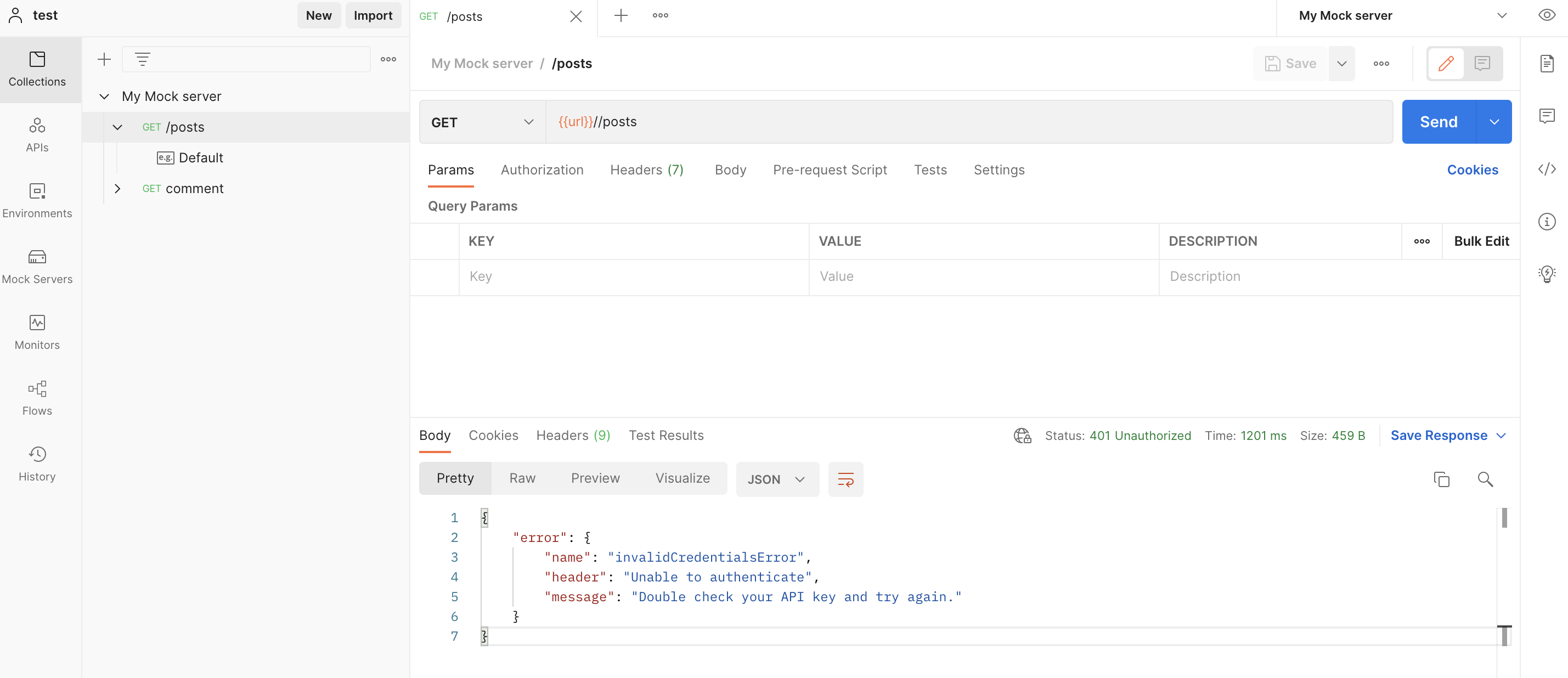Switch to the Authorization tab
This screenshot has height=678, width=1568.
542,170
